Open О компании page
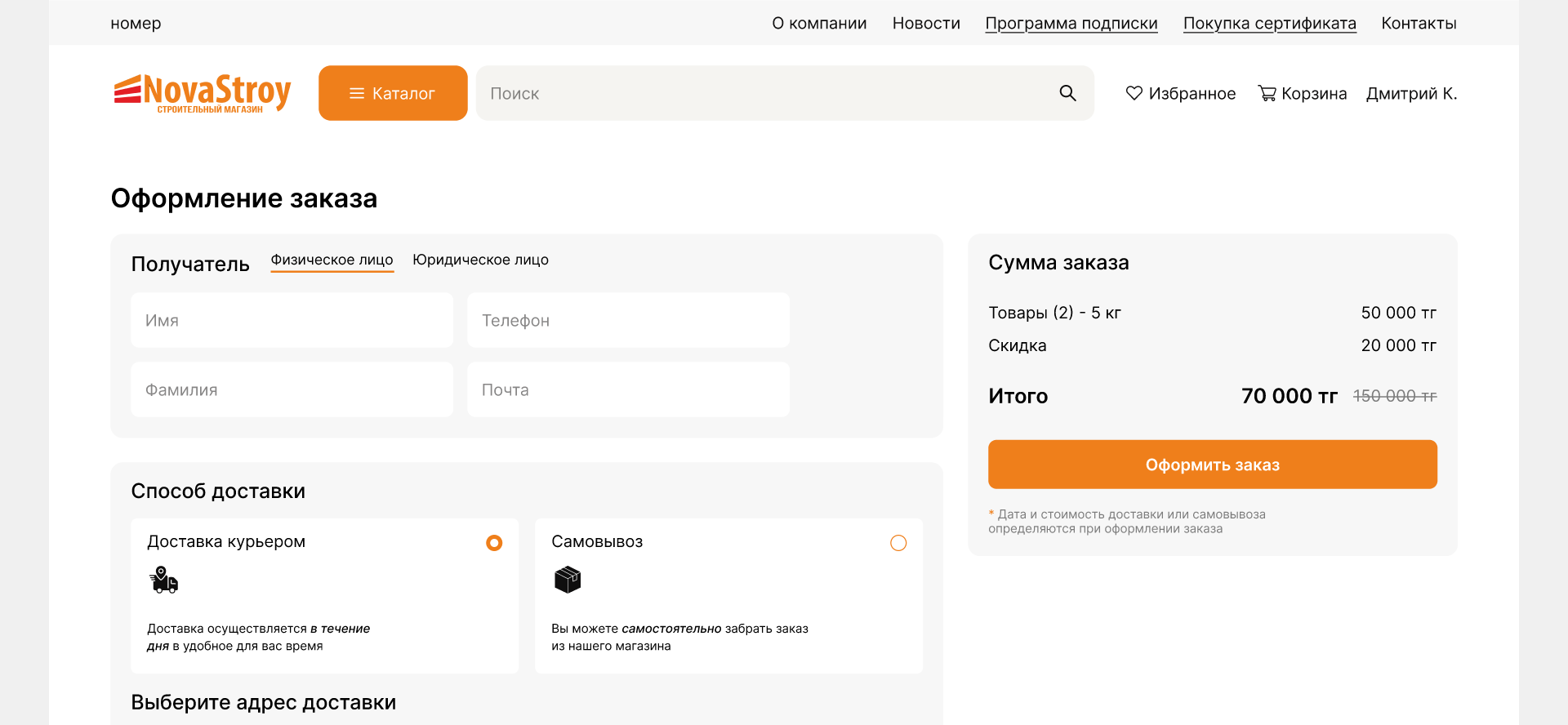This screenshot has width=1568, height=725. (819, 23)
